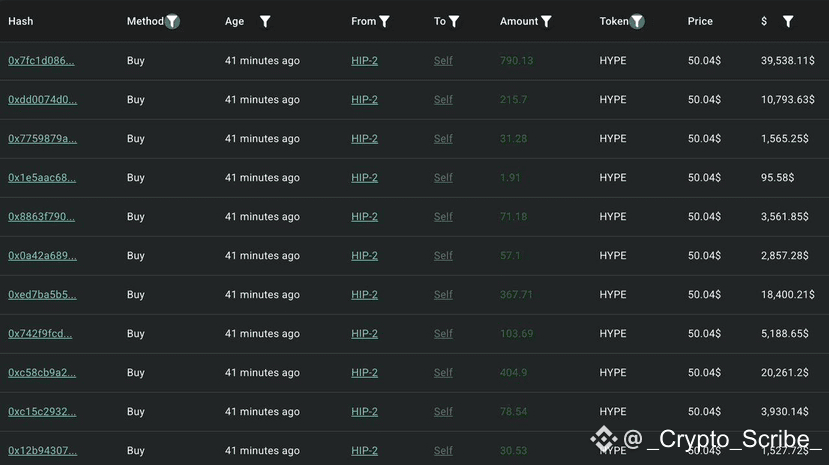Click the To column filter funnel
The width and height of the screenshot is (829, 465).
click(x=454, y=21)
